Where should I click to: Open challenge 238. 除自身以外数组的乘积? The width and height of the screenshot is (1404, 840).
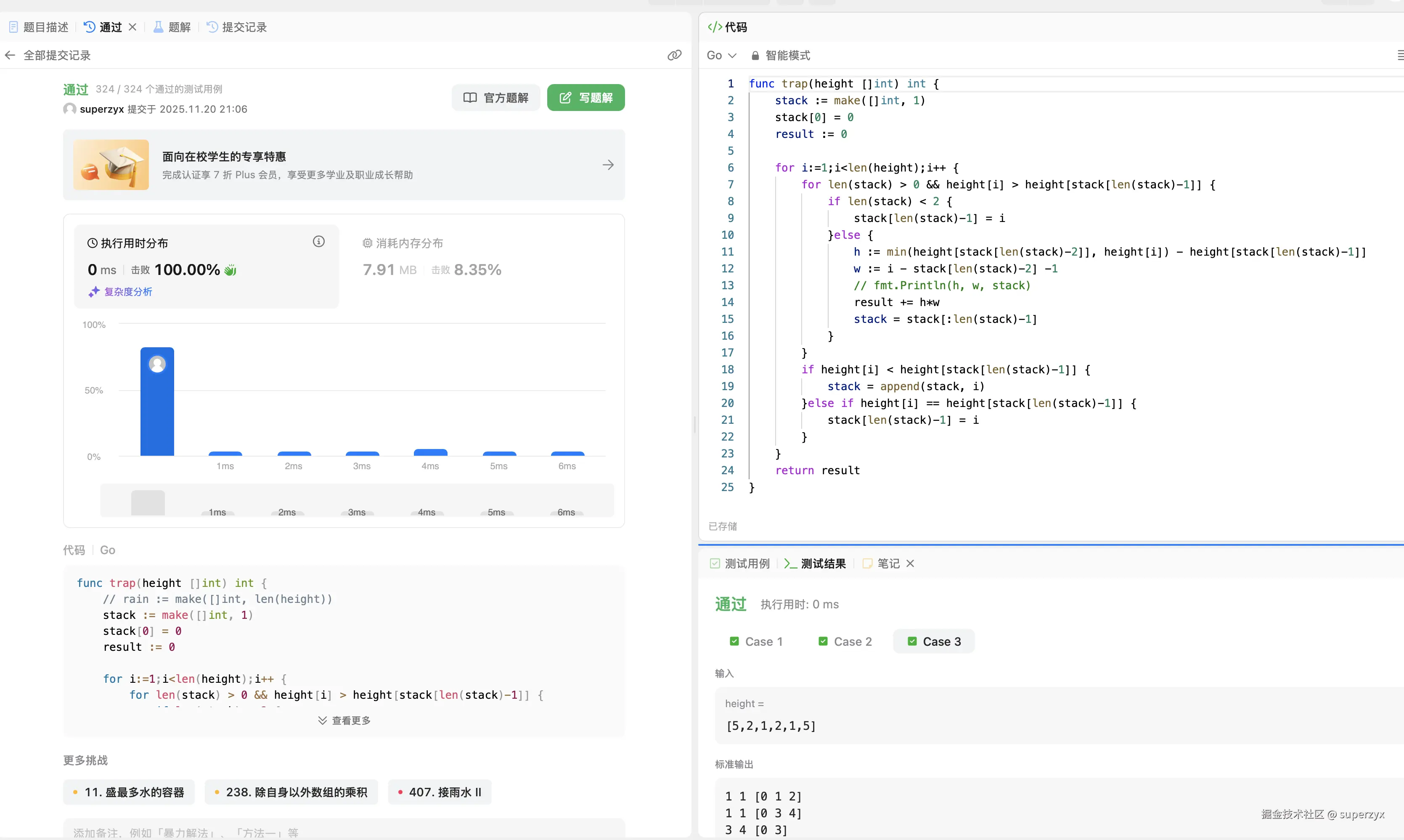[x=291, y=792]
